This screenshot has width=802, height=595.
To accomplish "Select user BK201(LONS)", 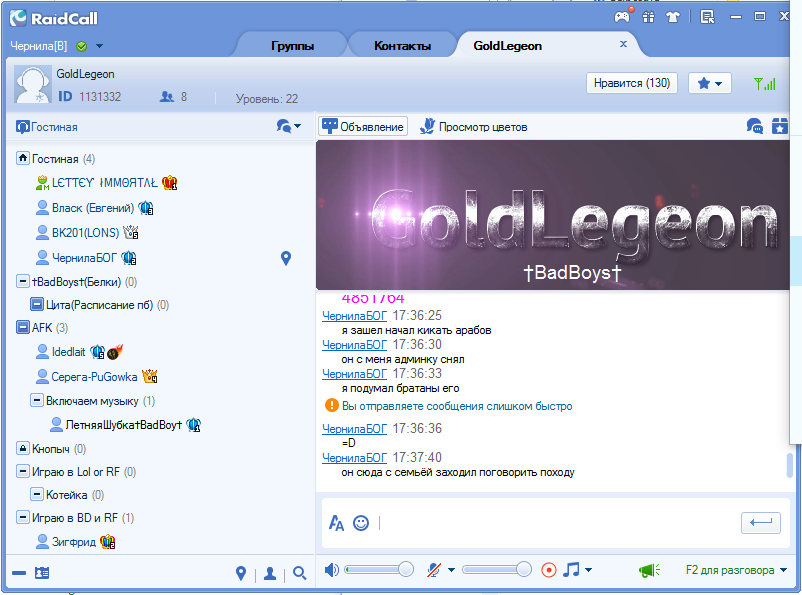I will point(87,233).
